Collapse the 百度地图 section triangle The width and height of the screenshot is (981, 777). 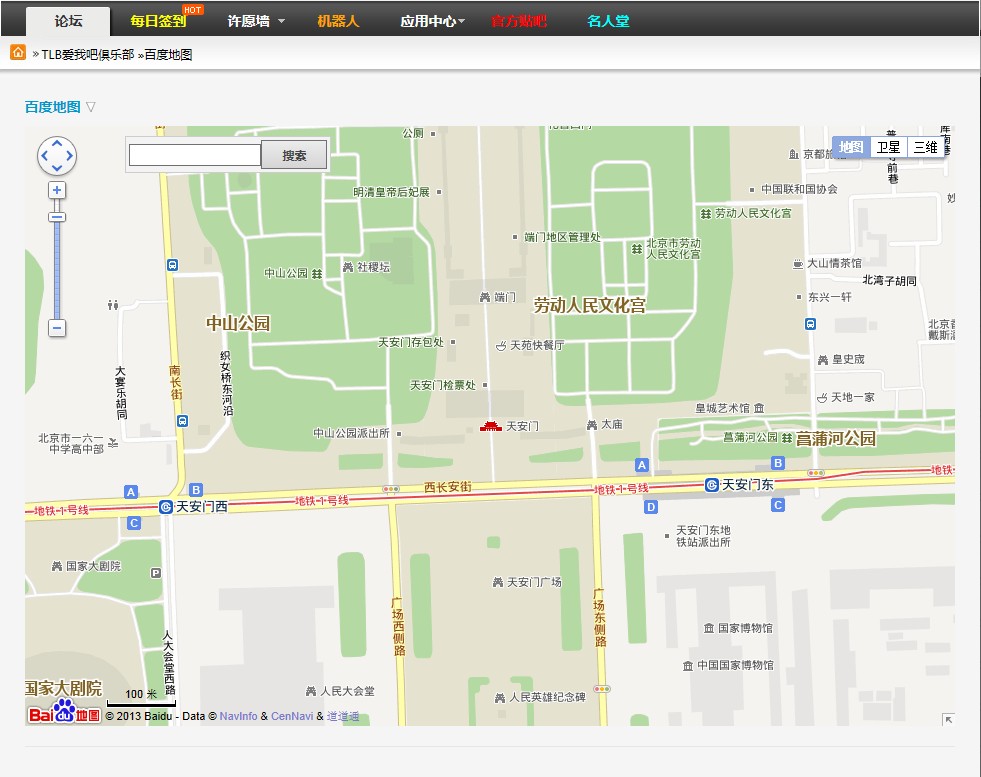pos(91,107)
